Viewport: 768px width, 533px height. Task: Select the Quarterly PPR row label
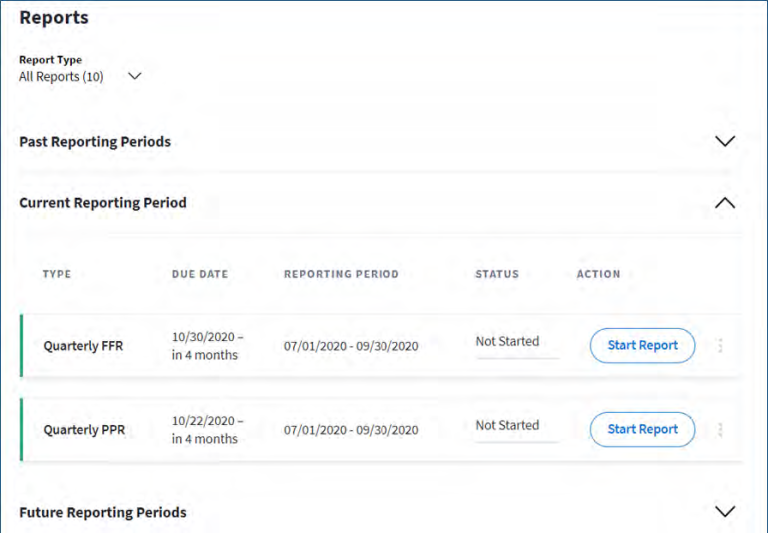pos(83,430)
